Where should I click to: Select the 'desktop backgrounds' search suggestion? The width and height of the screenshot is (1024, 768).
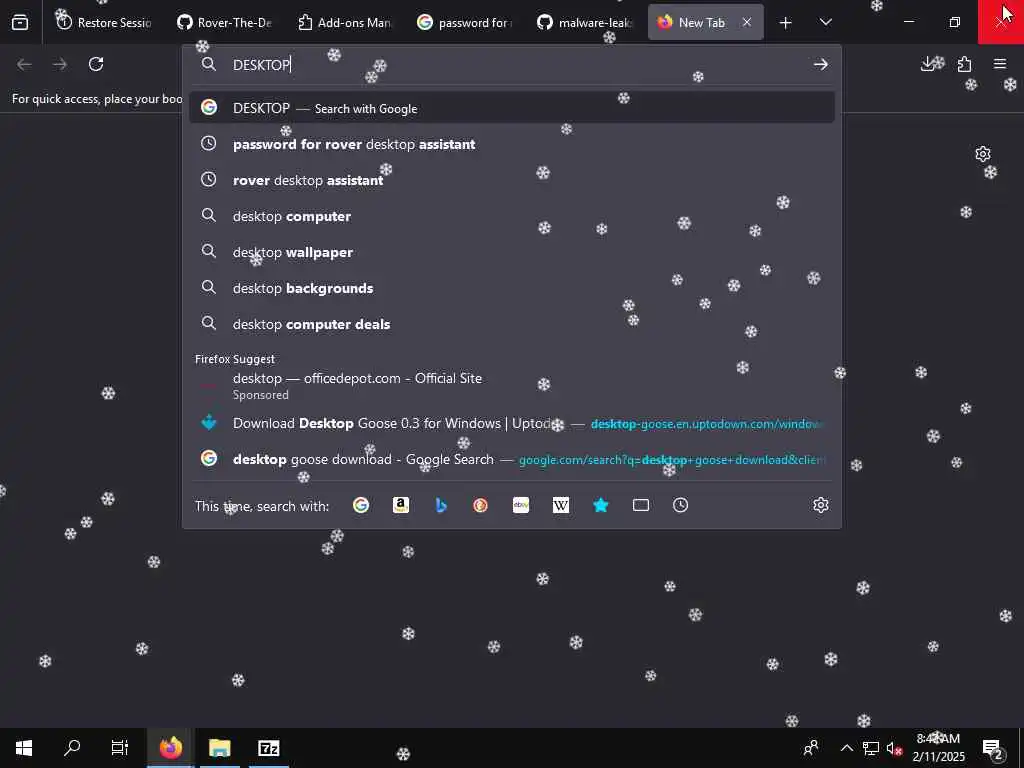(x=512, y=287)
